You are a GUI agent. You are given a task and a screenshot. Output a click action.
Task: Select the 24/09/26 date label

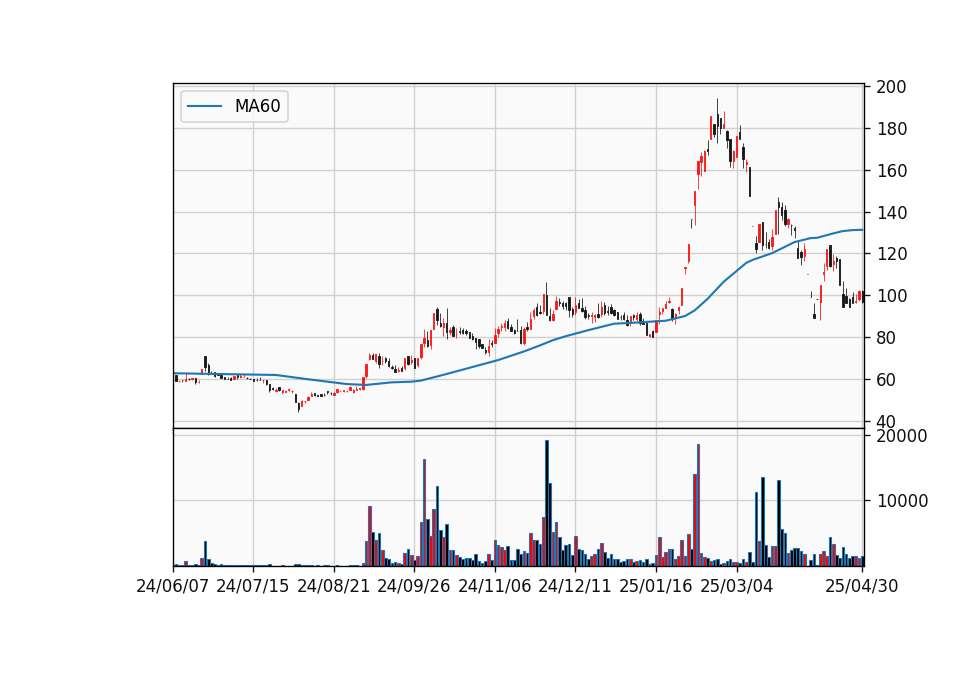[x=413, y=586]
